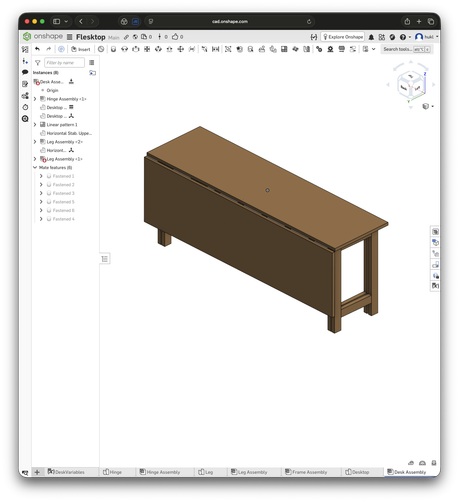
Task: Click the document menu hamburger icon
Action: [x=69, y=37]
